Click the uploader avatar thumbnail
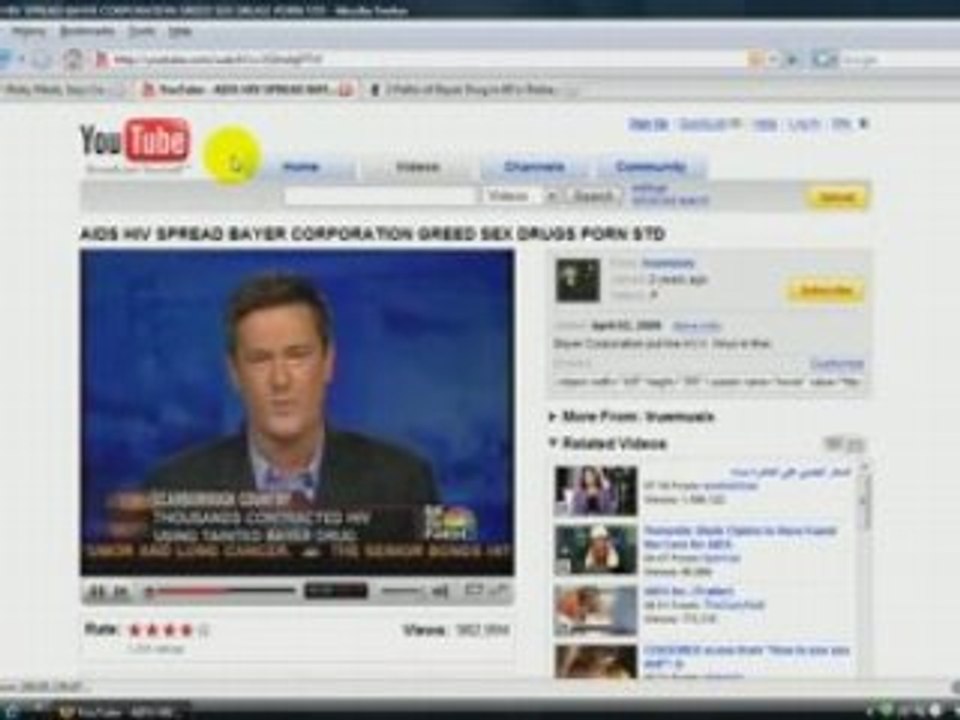Image resolution: width=960 pixels, height=720 pixels. click(x=577, y=280)
